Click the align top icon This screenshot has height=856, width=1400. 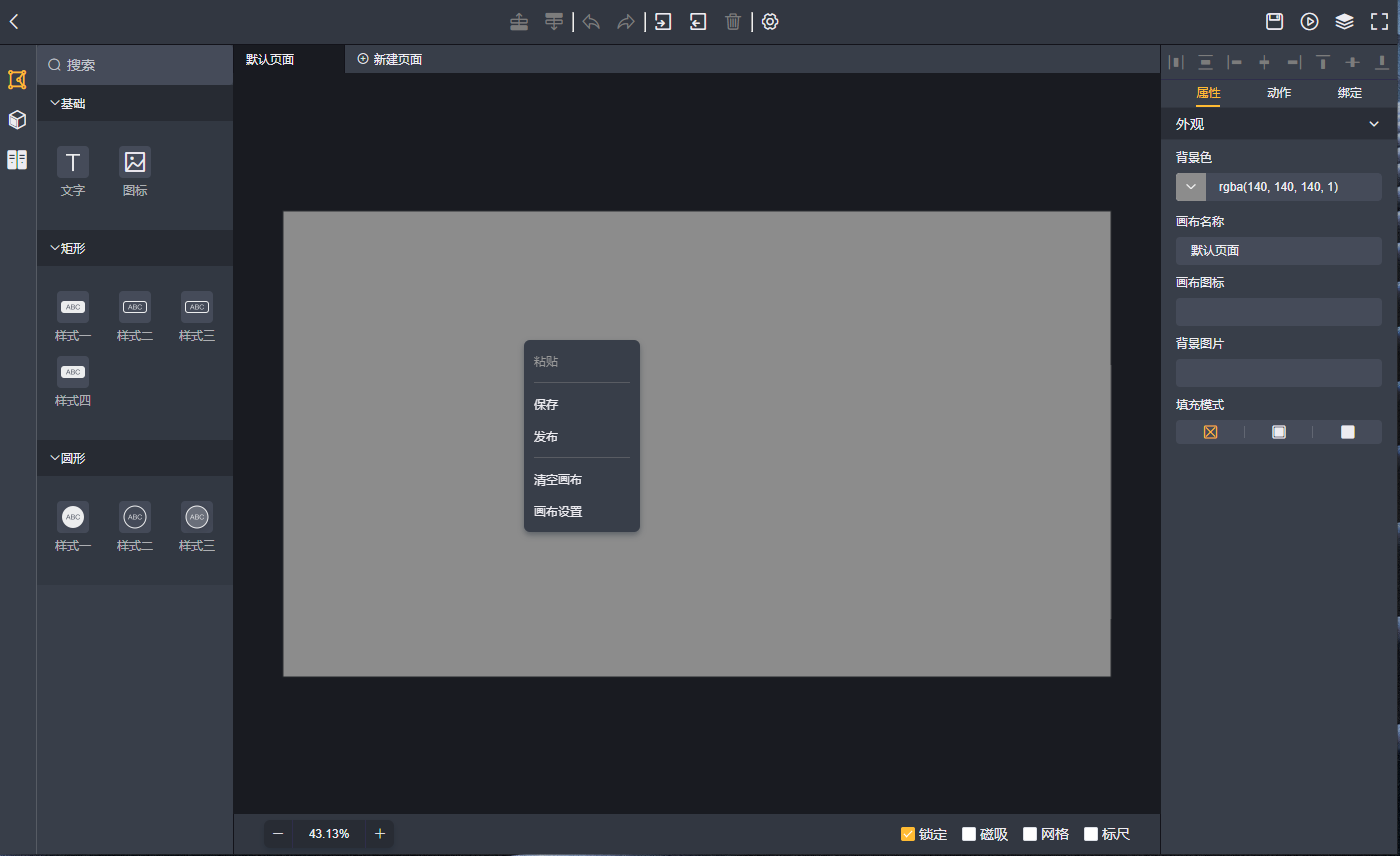tap(1323, 62)
